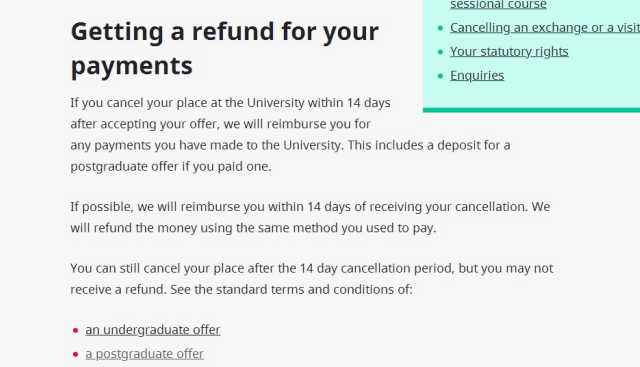Click empty mint area below Enquiries link
This screenshot has height=367, width=640.
coord(531,96)
